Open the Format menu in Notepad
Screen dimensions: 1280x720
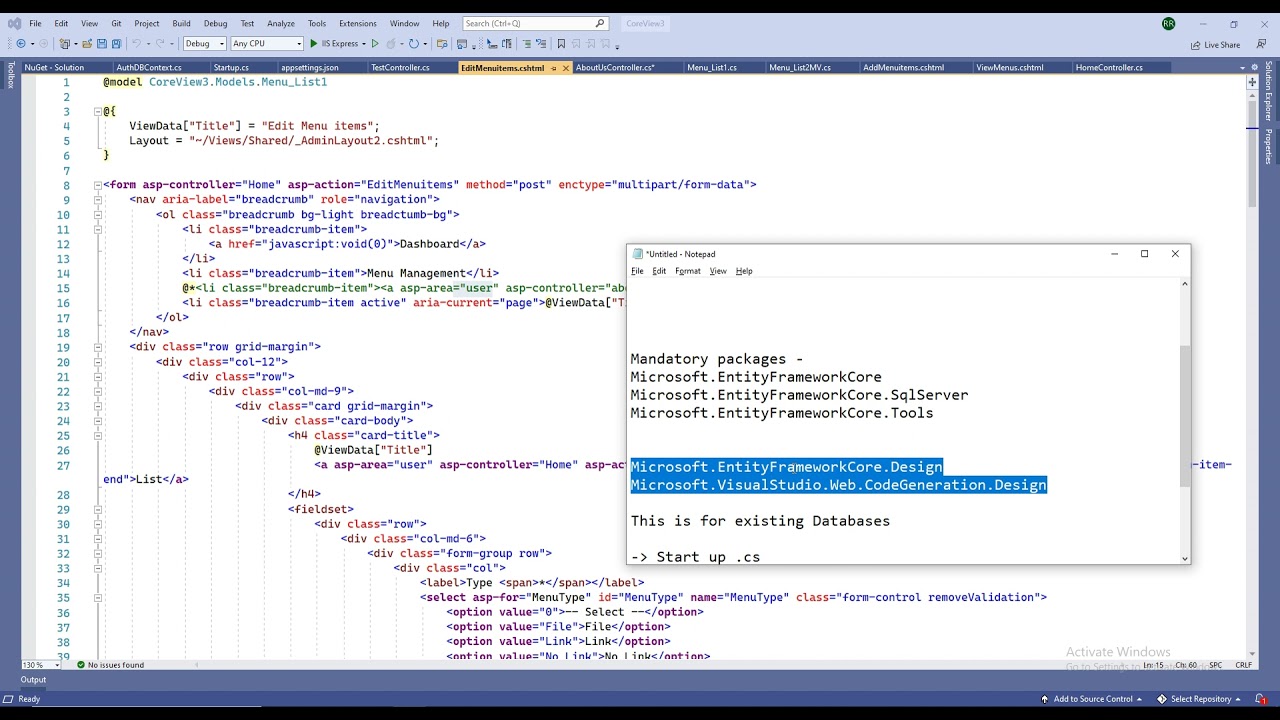pos(688,271)
